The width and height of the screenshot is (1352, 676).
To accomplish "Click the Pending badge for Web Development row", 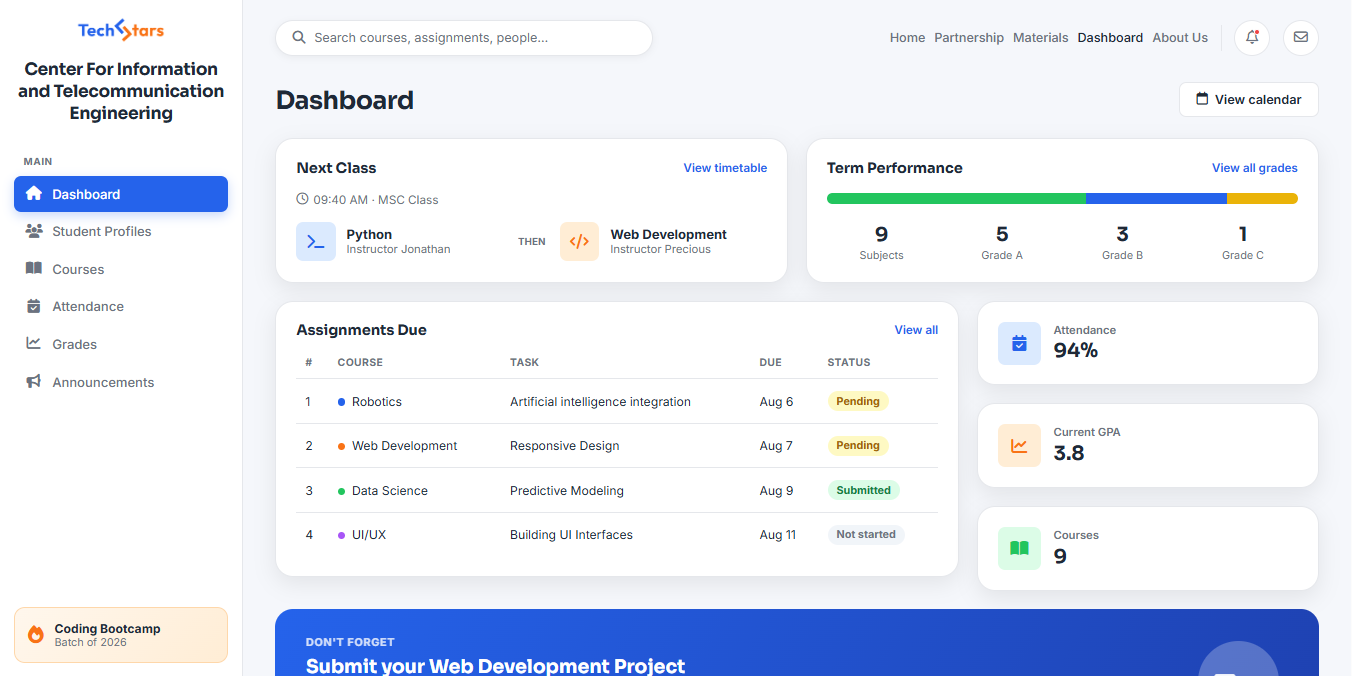I will click(858, 445).
